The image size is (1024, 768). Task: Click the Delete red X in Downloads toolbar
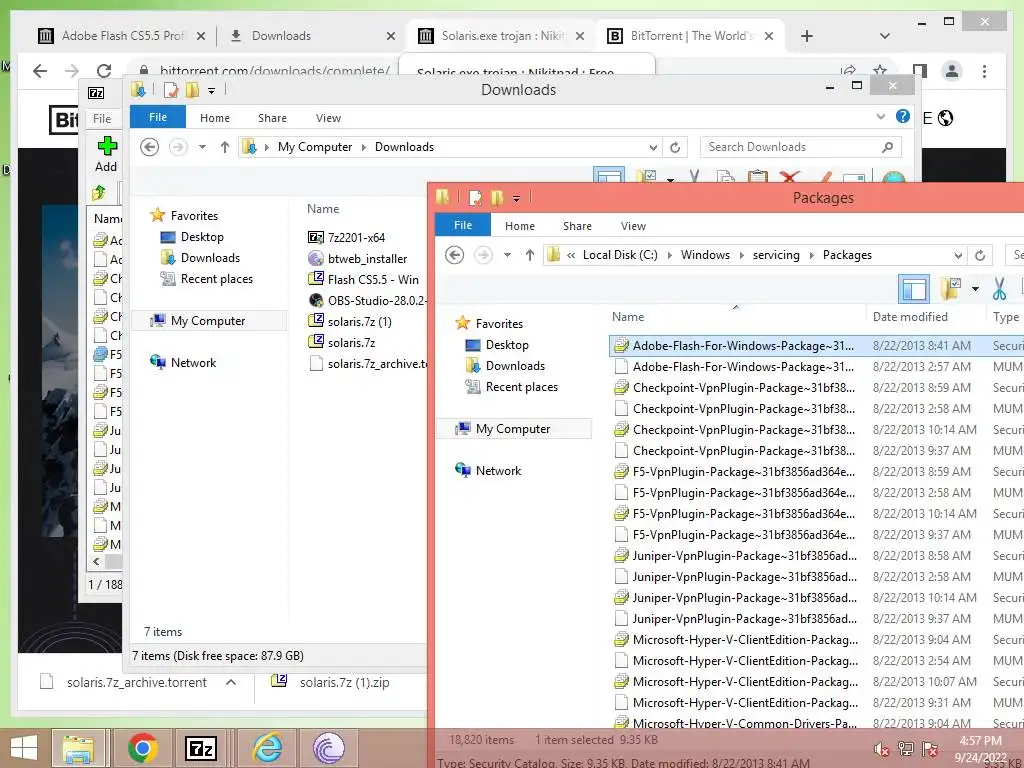click(x=790, y=176)
